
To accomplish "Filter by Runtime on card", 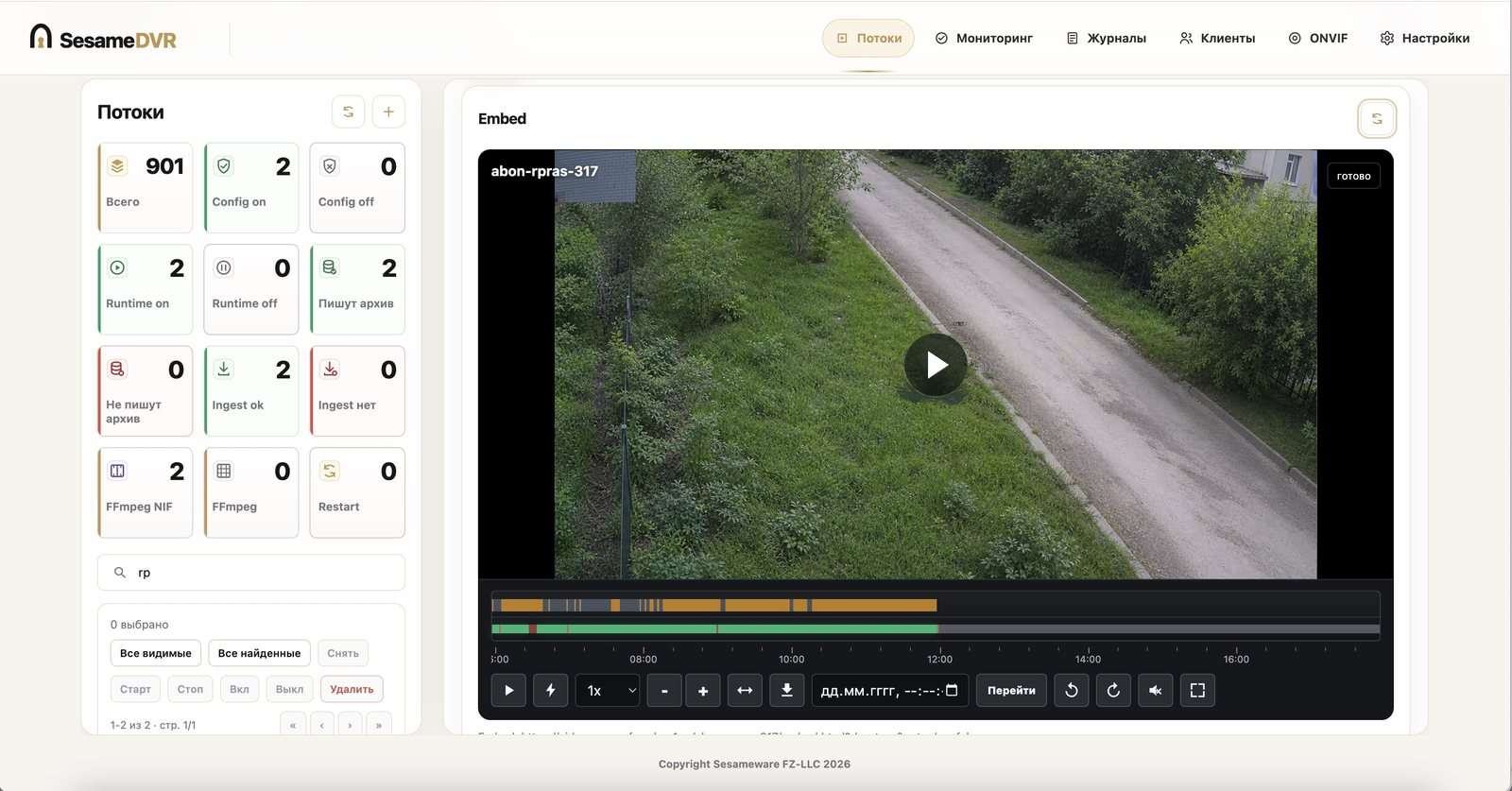I will [146, 289].
